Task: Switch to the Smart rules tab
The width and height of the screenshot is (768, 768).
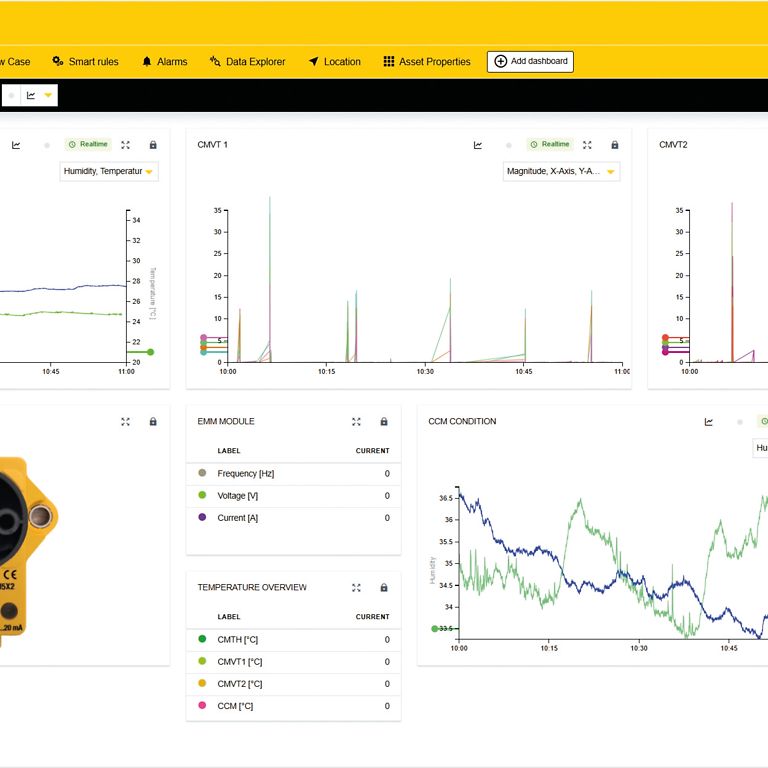Action: pyautogui.click(x=85, y=62)
